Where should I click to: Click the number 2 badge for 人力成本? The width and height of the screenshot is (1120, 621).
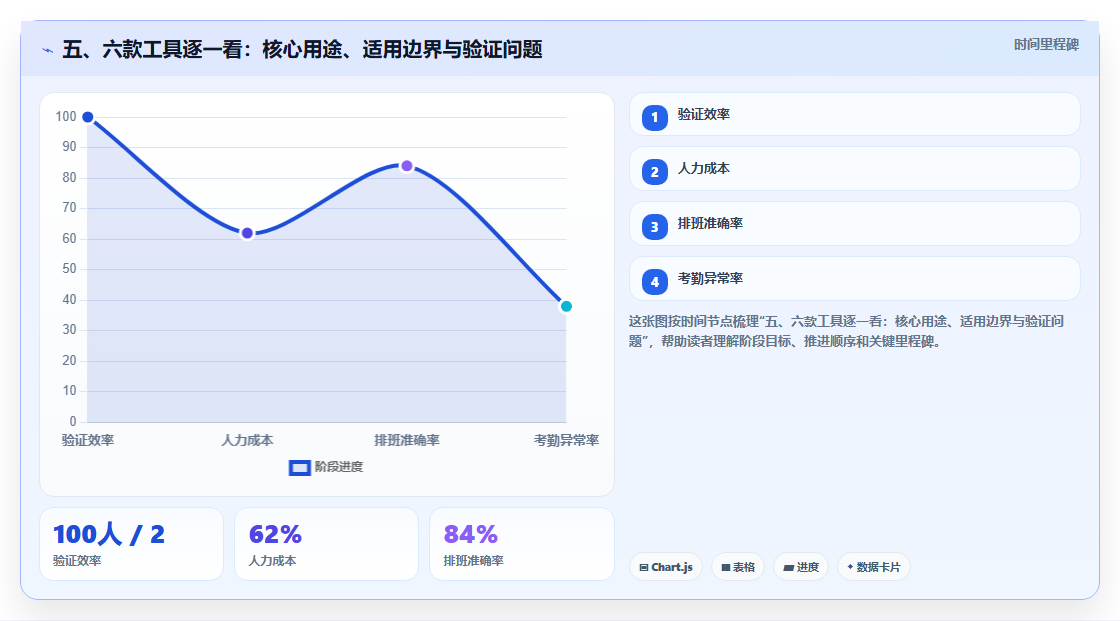click(x=654, y=172)
